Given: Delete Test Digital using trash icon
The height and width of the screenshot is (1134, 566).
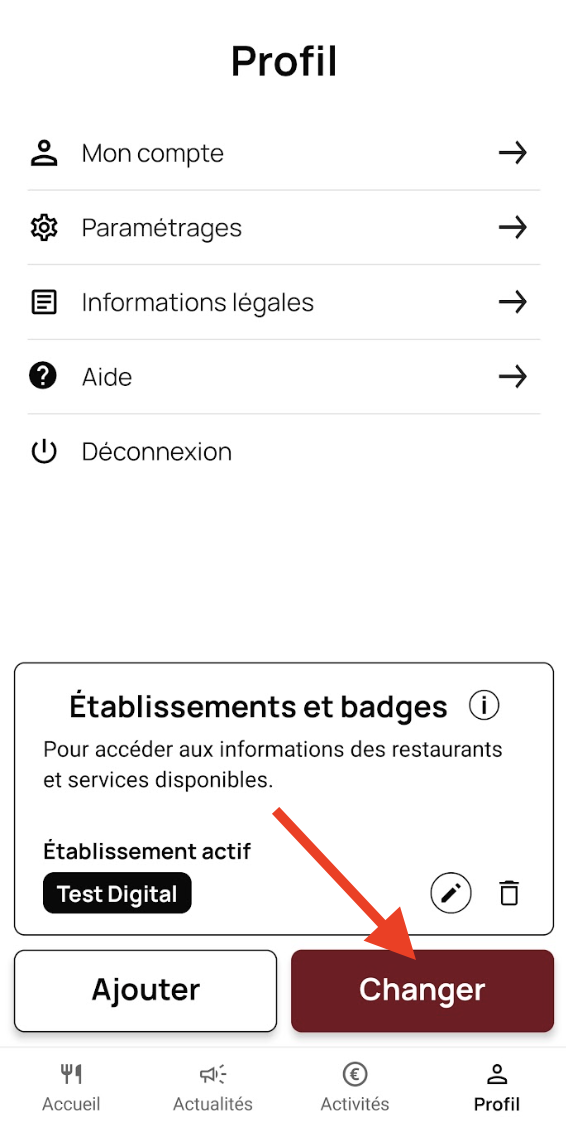Looking at the screenshot, I should click(x=510, y=893).
